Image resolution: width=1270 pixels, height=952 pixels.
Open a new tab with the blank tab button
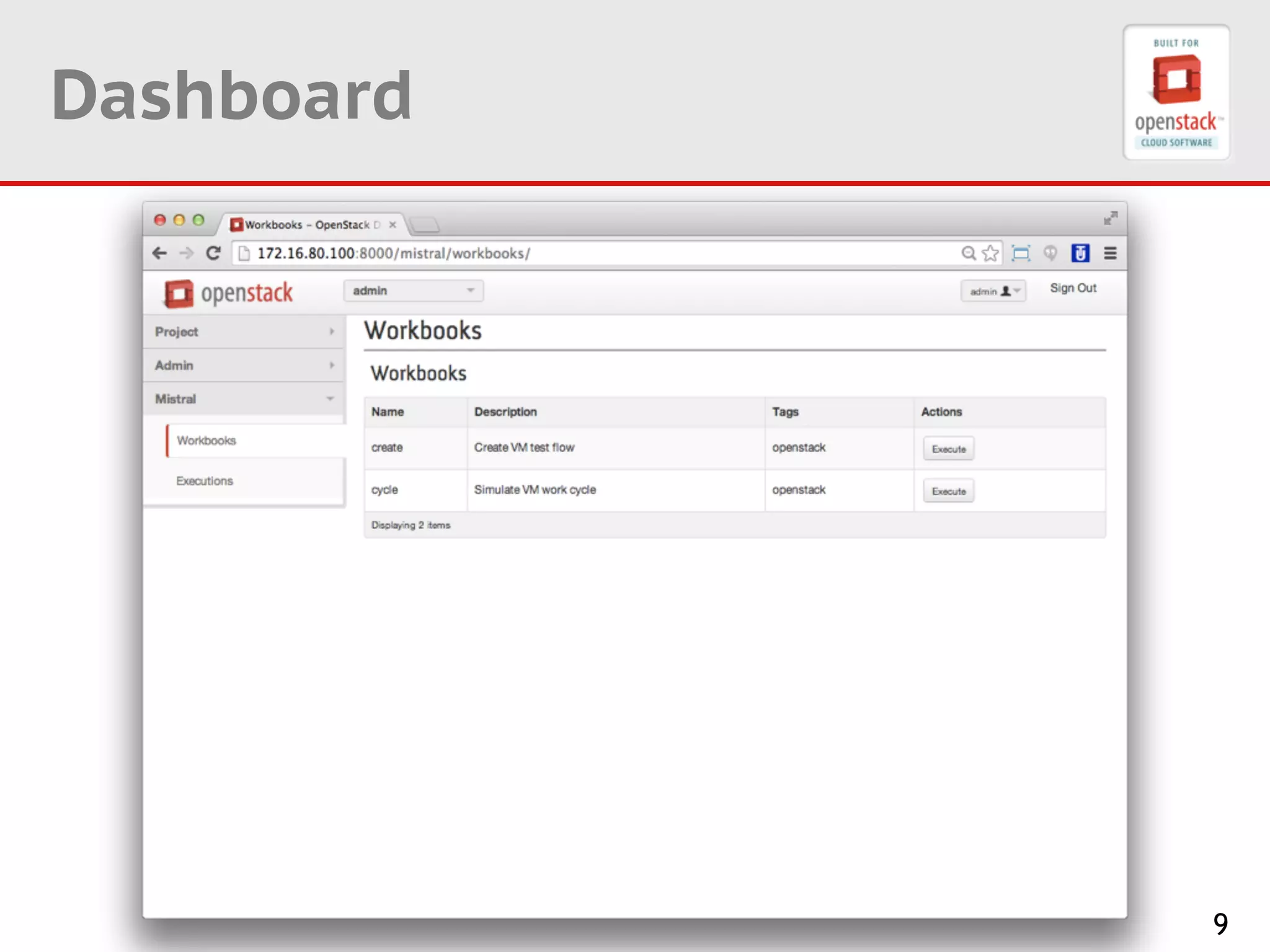[425, 224]
